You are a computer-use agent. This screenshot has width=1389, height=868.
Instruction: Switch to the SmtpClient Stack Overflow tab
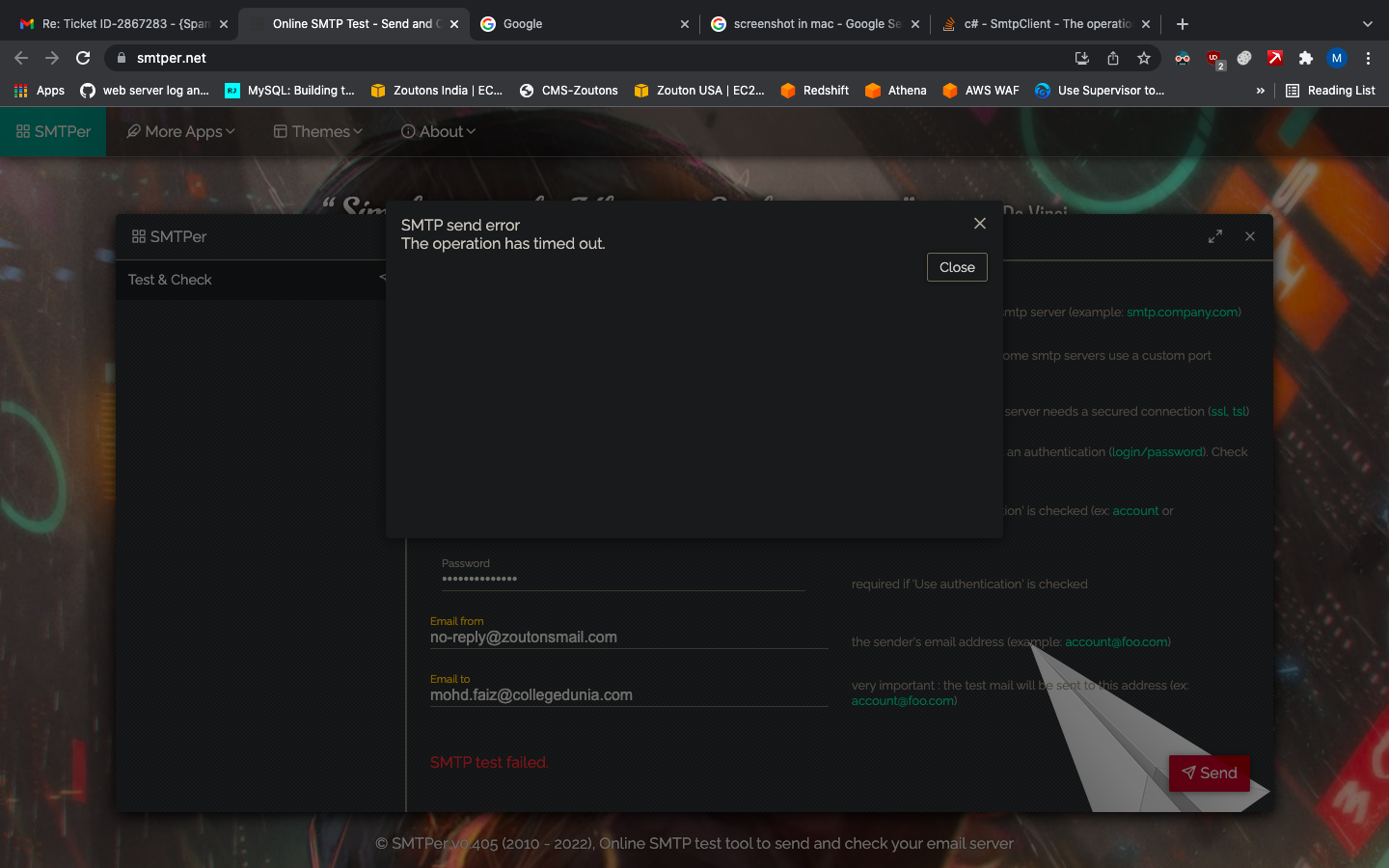1047,23
